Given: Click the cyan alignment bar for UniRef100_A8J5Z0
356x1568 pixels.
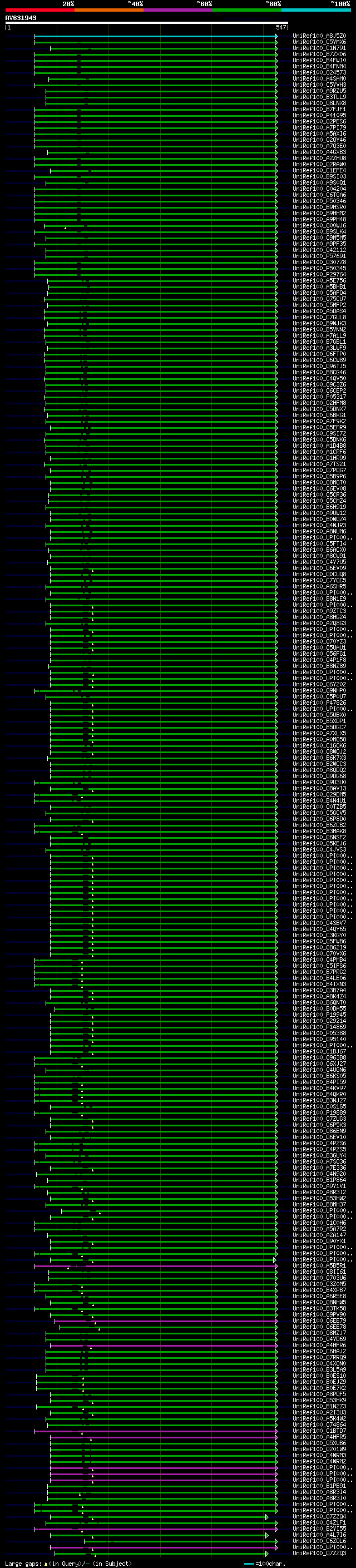Looking at the screenshot, I should point(156,36).
